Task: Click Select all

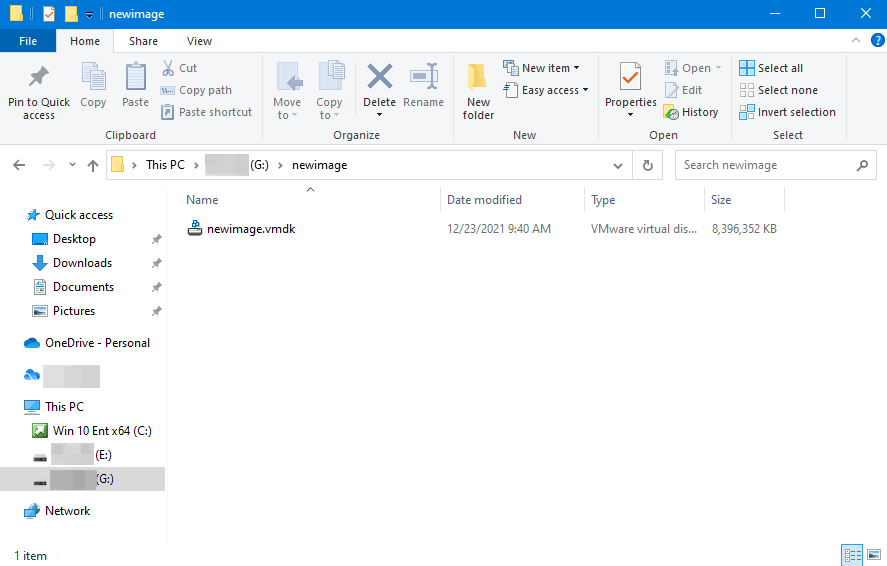Action: (x=771, y=68)
